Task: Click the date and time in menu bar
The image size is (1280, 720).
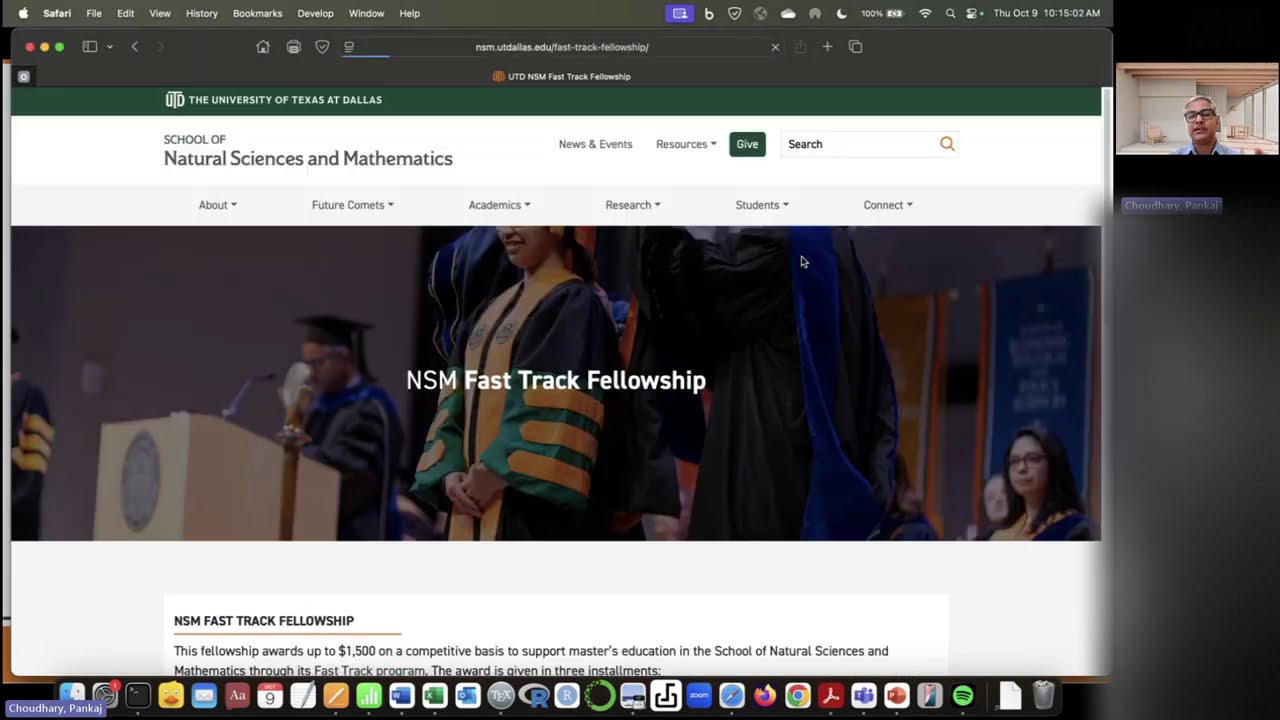Action: pyautogui.click(x=1047, y=13)
